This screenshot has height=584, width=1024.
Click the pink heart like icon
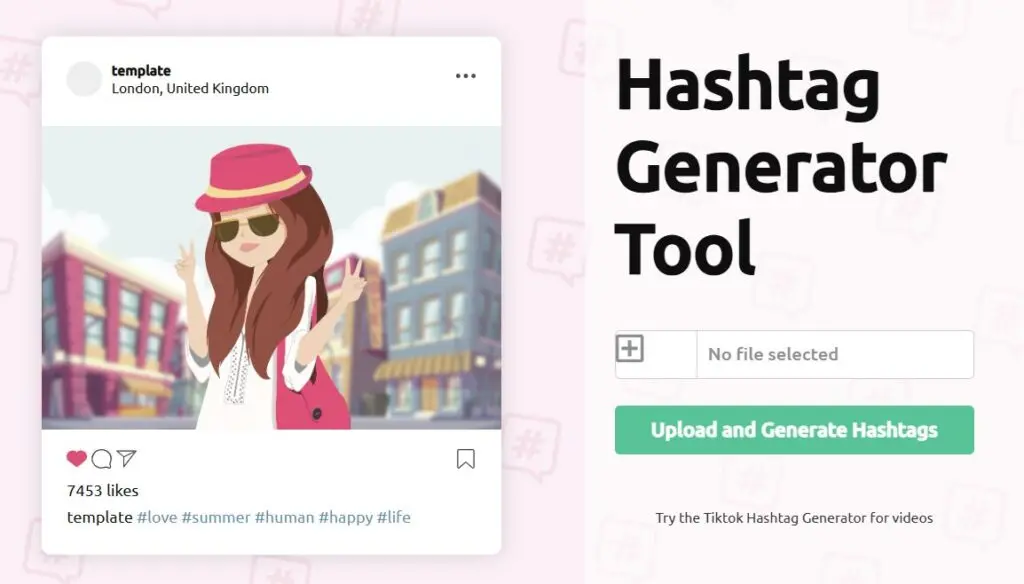coord(77,459)
